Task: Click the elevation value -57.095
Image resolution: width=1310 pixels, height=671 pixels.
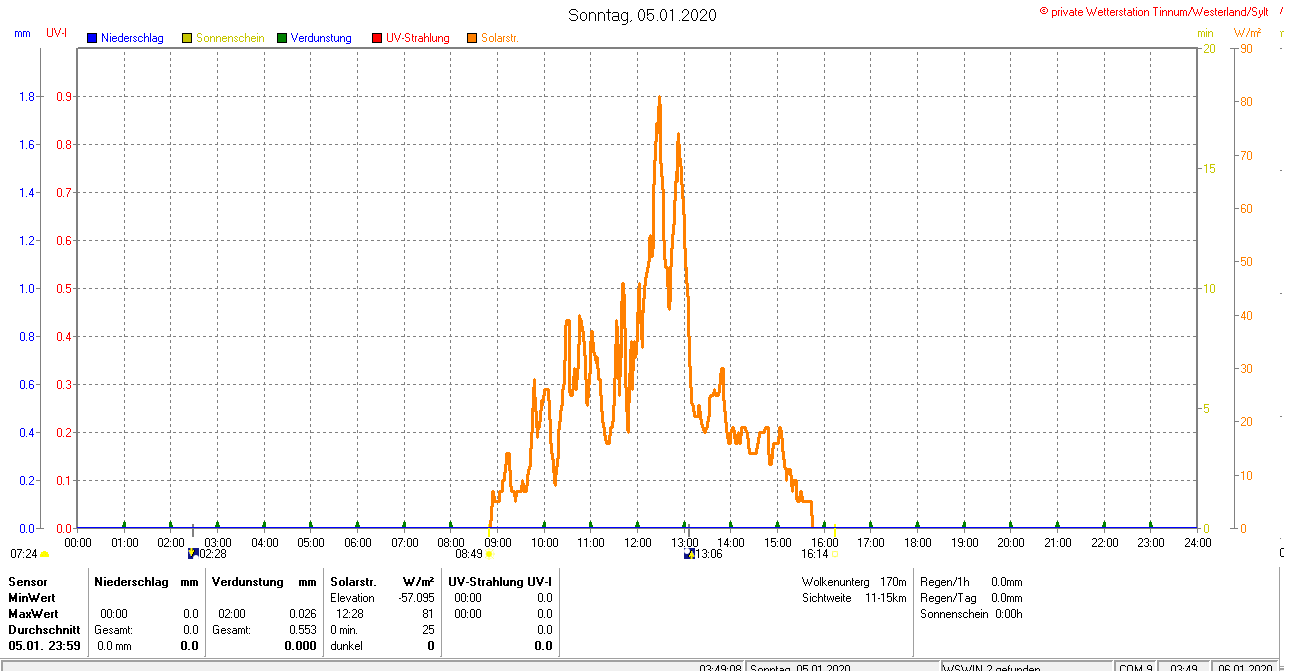Action: coord(416,598)
